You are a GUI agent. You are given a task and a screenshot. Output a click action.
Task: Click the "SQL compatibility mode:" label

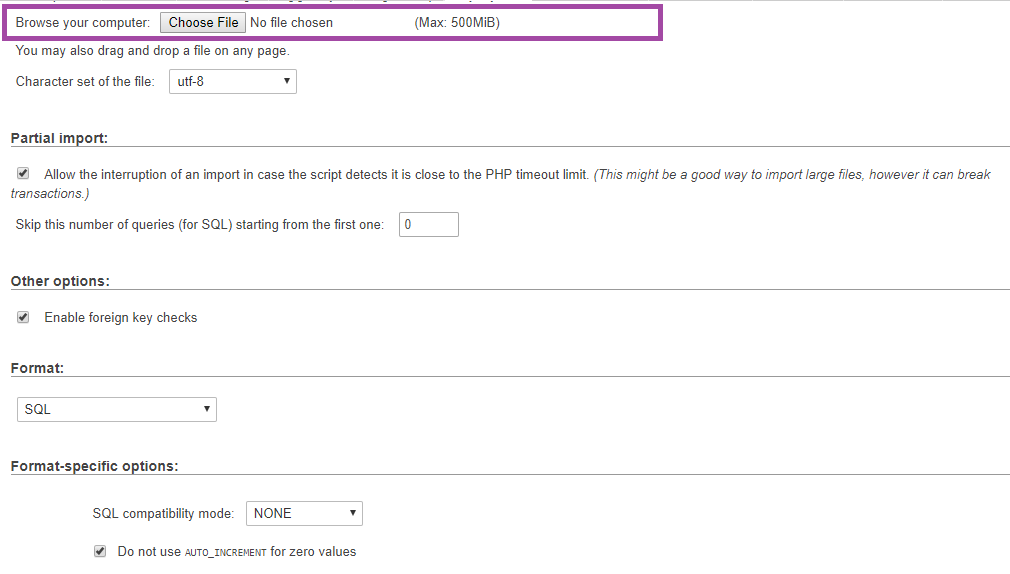pyautogui.click(x=163, y=513)
